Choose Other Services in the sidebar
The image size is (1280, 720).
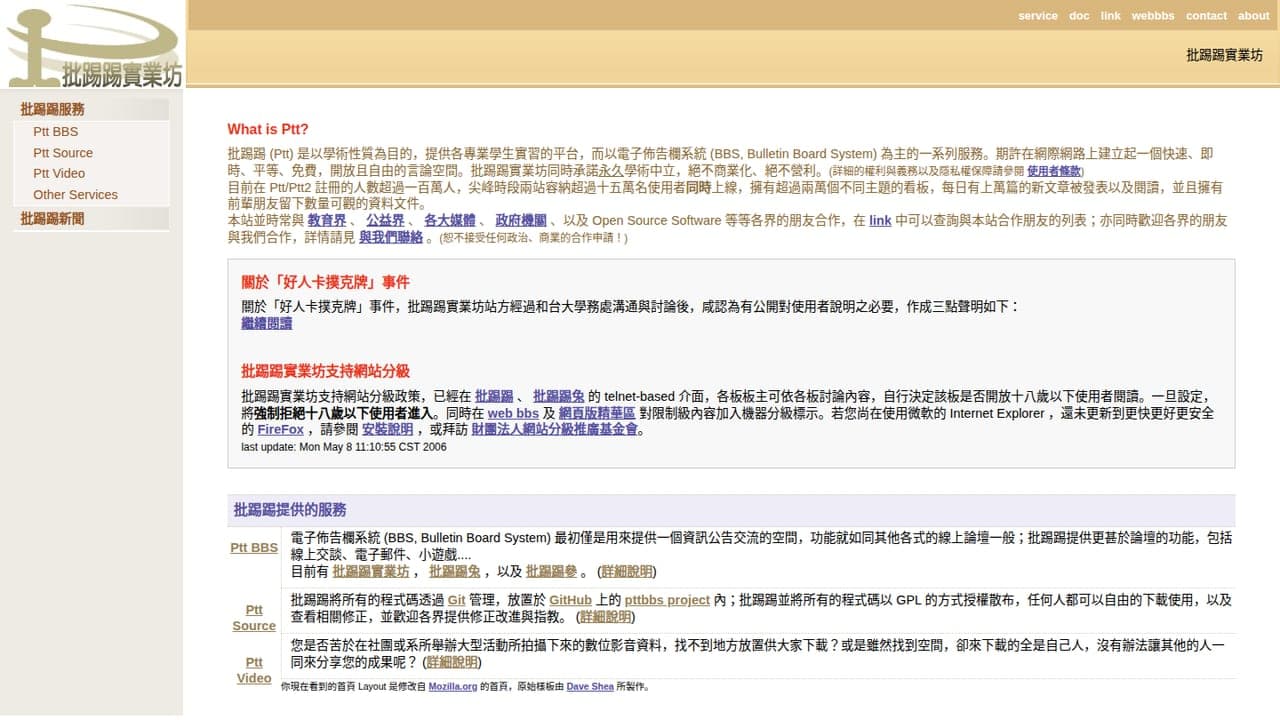tap(75, 194)
